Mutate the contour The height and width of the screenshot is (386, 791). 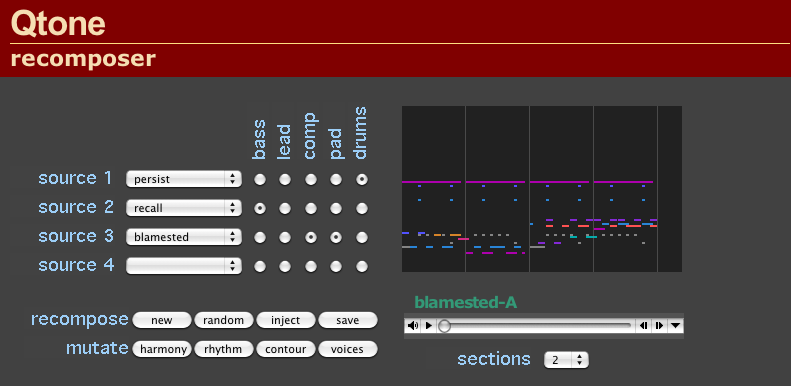pos(286,349)
